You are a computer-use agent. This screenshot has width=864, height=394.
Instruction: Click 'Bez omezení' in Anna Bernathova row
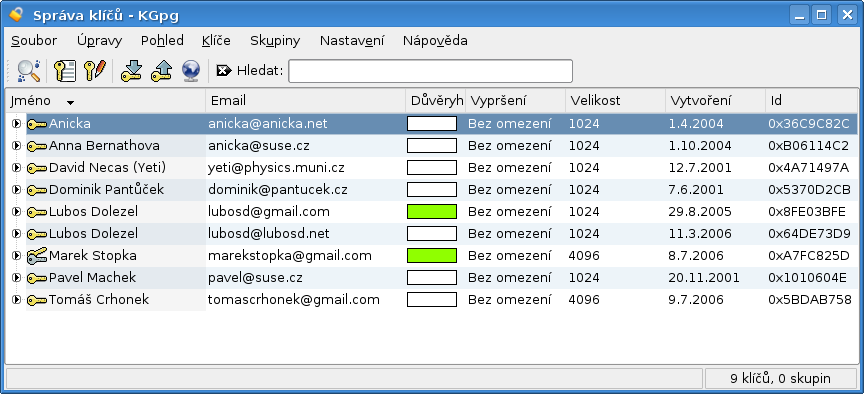510,146
